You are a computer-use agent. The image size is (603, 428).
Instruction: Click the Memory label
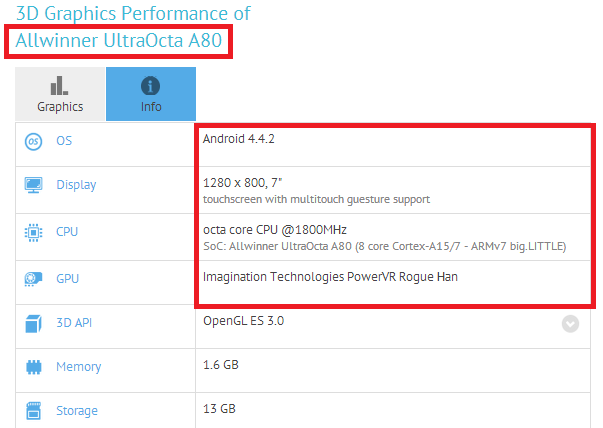[x=79, y=367]
